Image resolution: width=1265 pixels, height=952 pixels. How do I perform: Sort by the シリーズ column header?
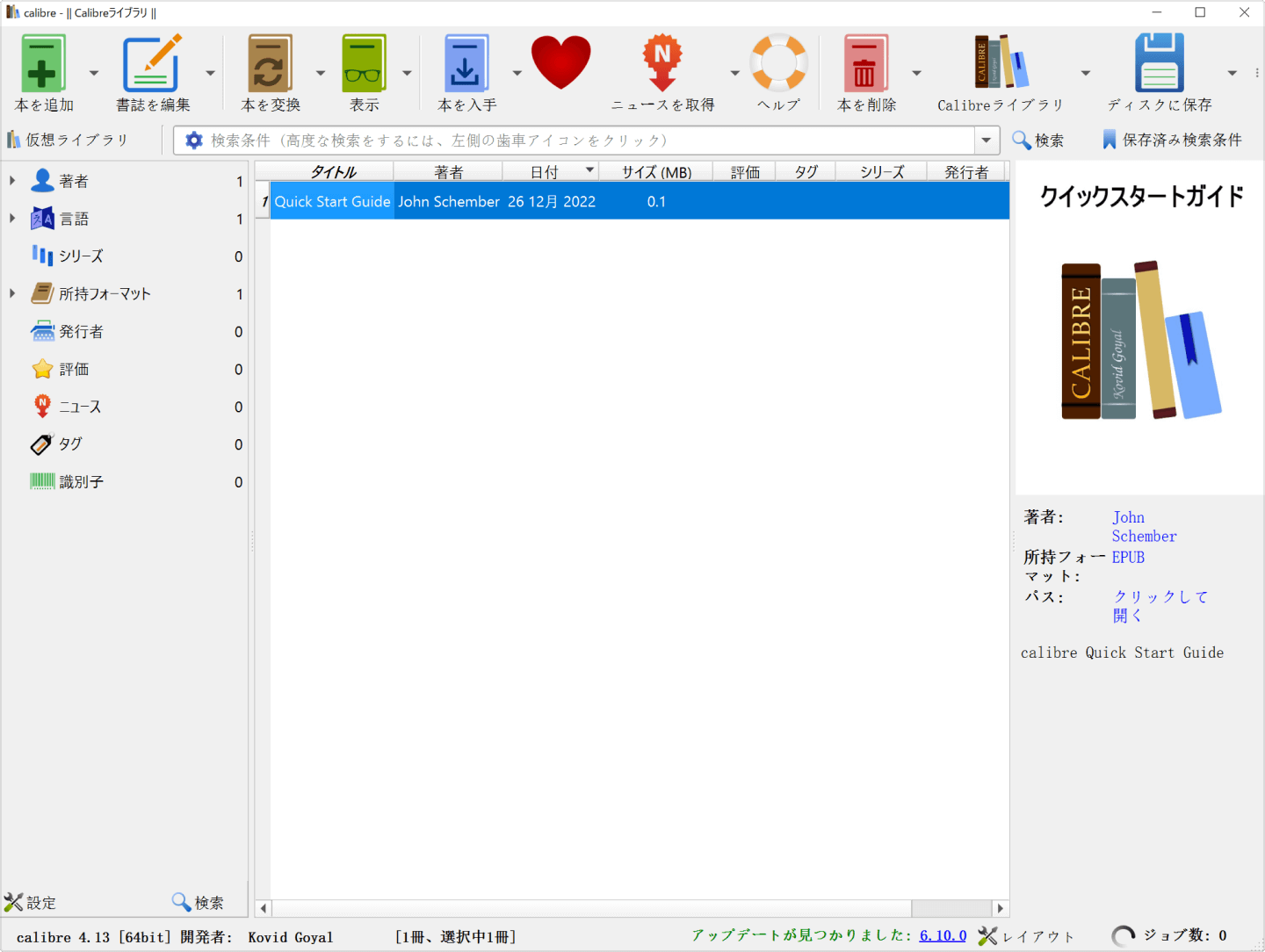(x=881, y=172)
